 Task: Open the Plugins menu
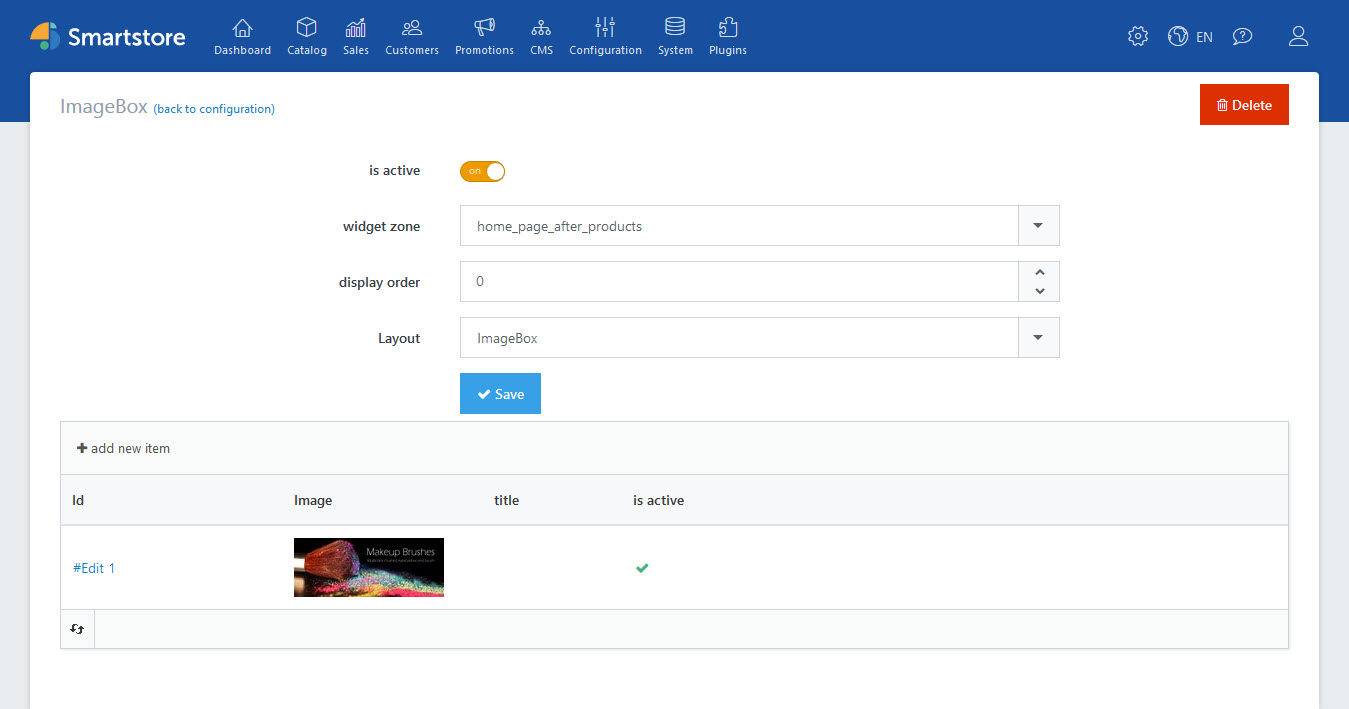pos(728,37)
